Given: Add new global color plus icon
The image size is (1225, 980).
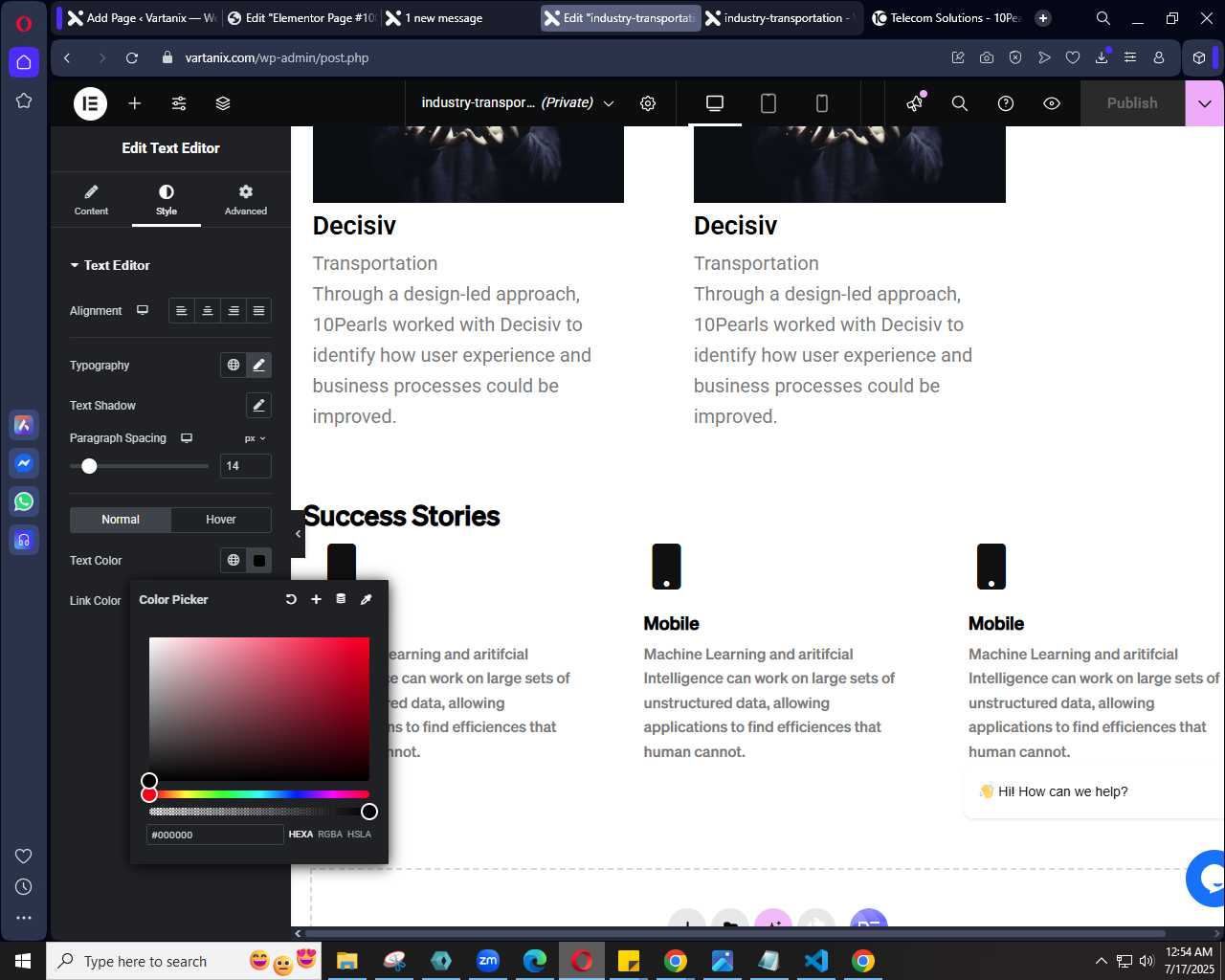Looking at the screenshot, I should pyautogui.click(x=316, y=599).
